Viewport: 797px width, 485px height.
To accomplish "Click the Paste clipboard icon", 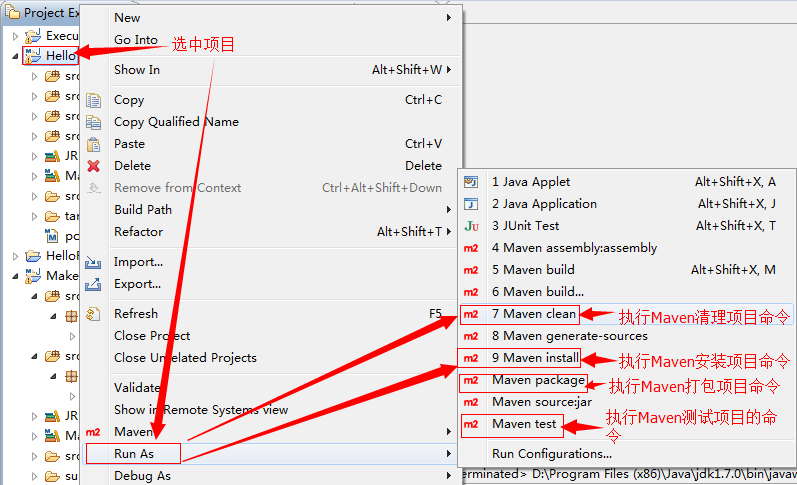I will click(x=93, y=144).
